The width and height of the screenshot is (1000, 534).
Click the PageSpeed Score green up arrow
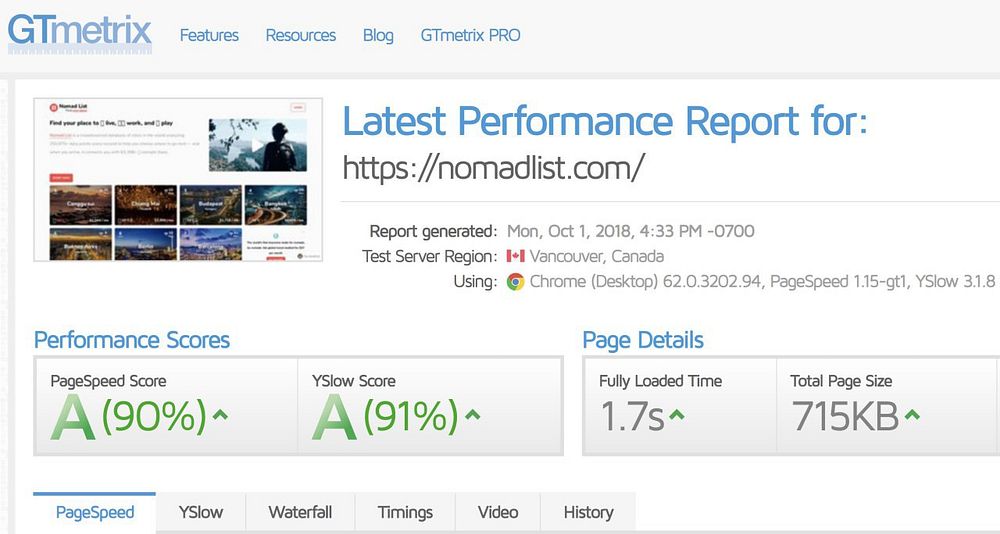(x=219, y=415)
